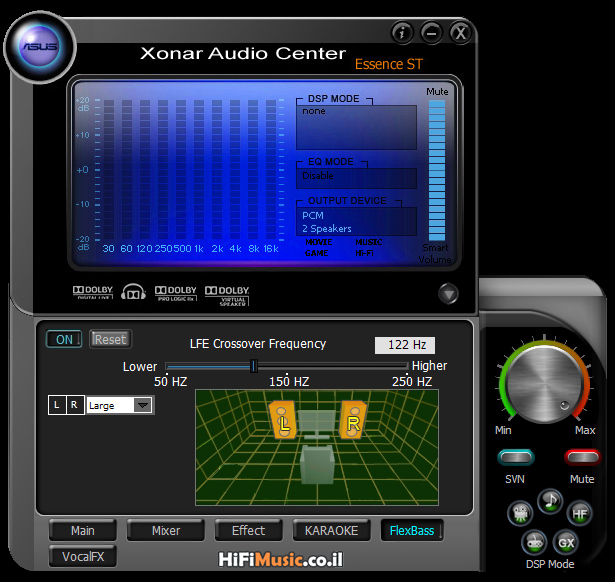Image resolution: width=615 pixels, height=582 pixels.
Task: Click the display's vertical volume level bar
Action: (437, 170)
